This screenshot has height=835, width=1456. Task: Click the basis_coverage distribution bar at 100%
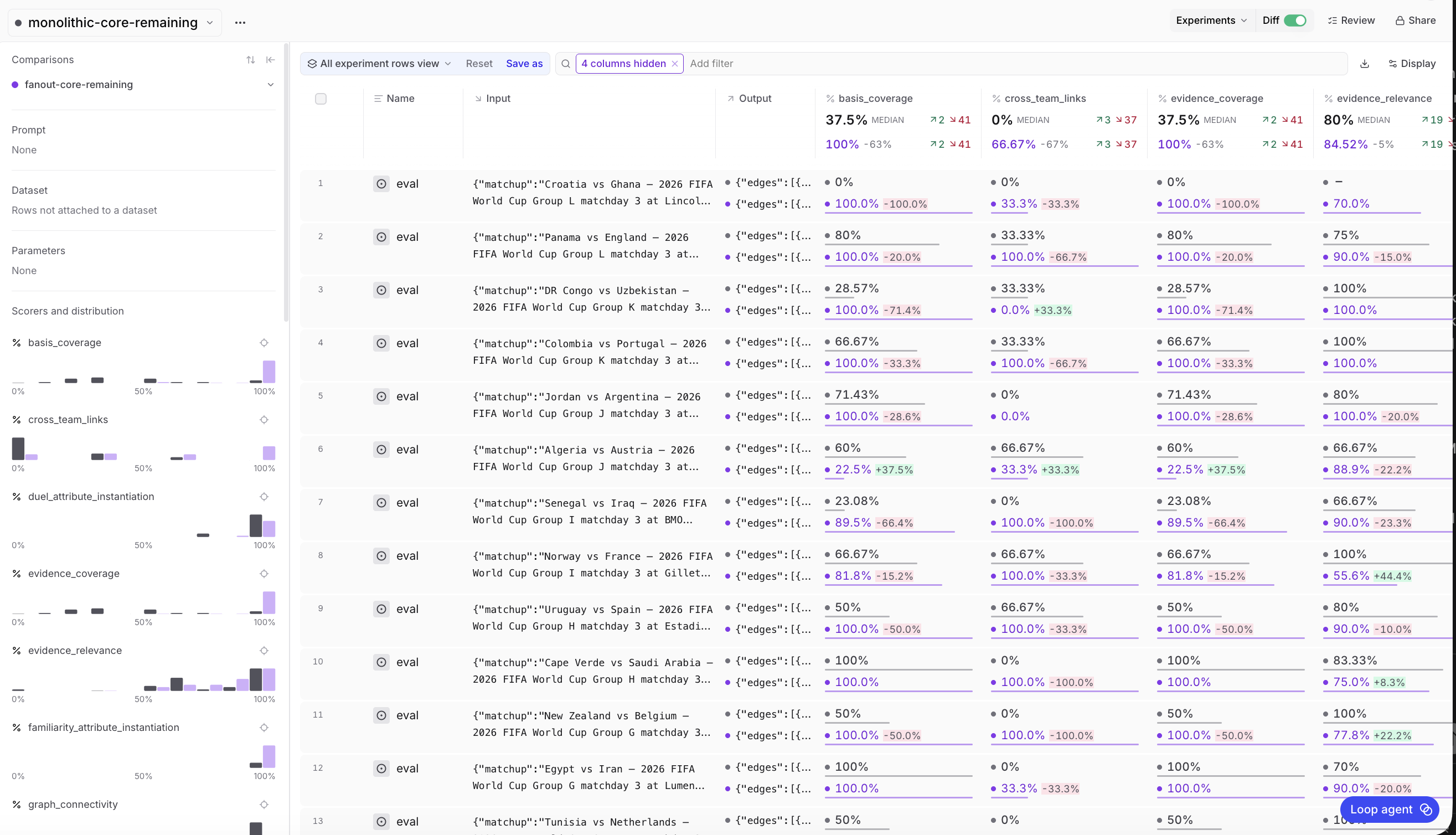pos(269,372)
